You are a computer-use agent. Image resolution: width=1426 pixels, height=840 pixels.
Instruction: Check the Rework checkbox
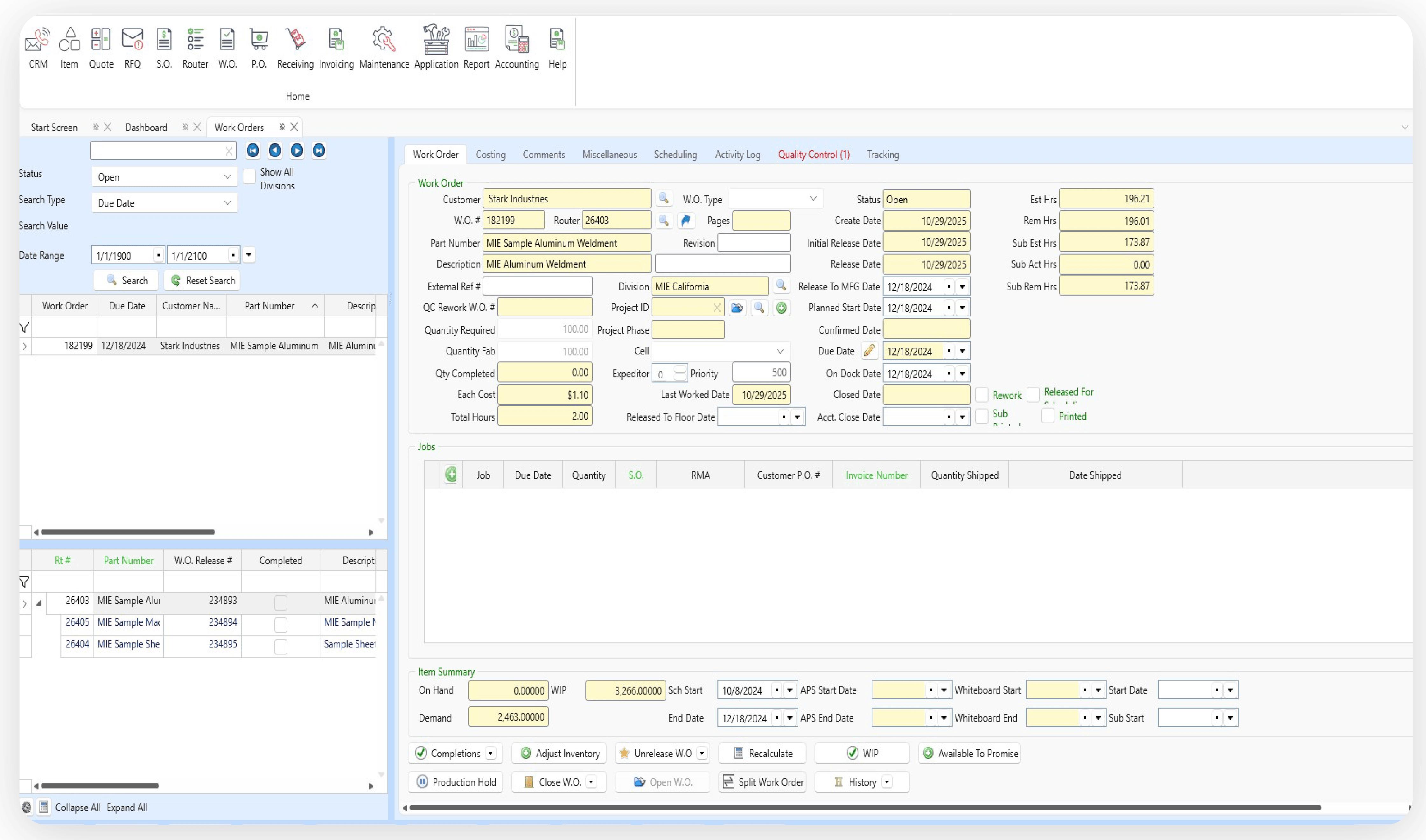[x=982, y=395]
